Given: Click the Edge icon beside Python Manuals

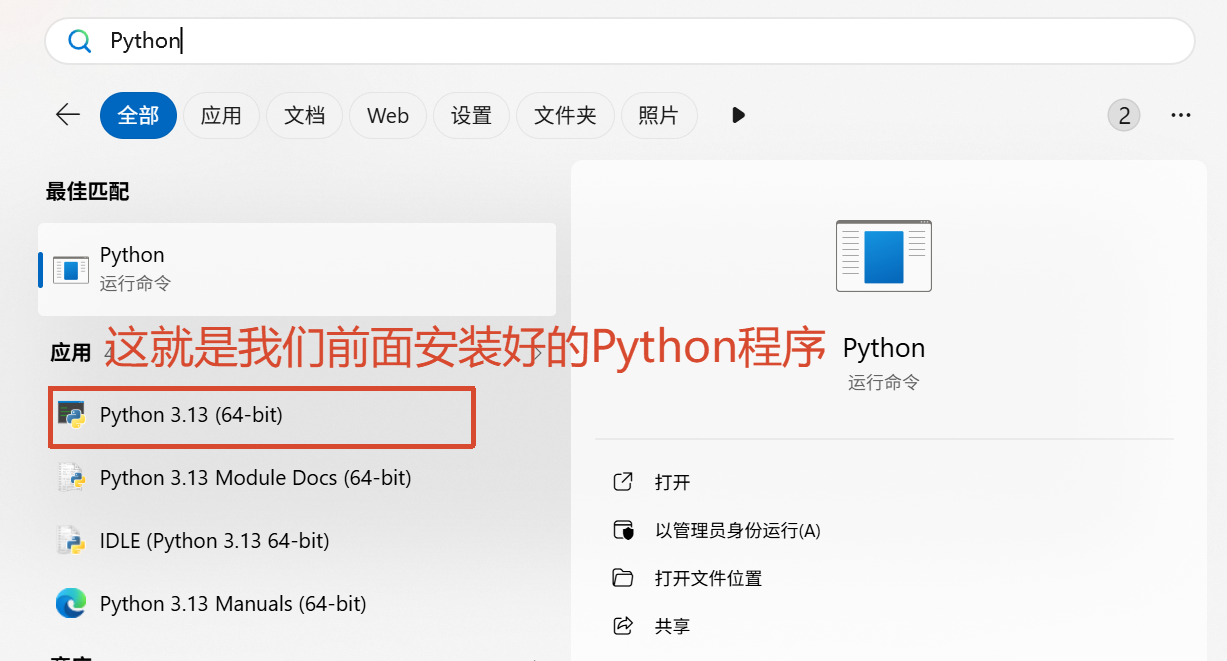Looking at the screenshot, I should (71, 604).
